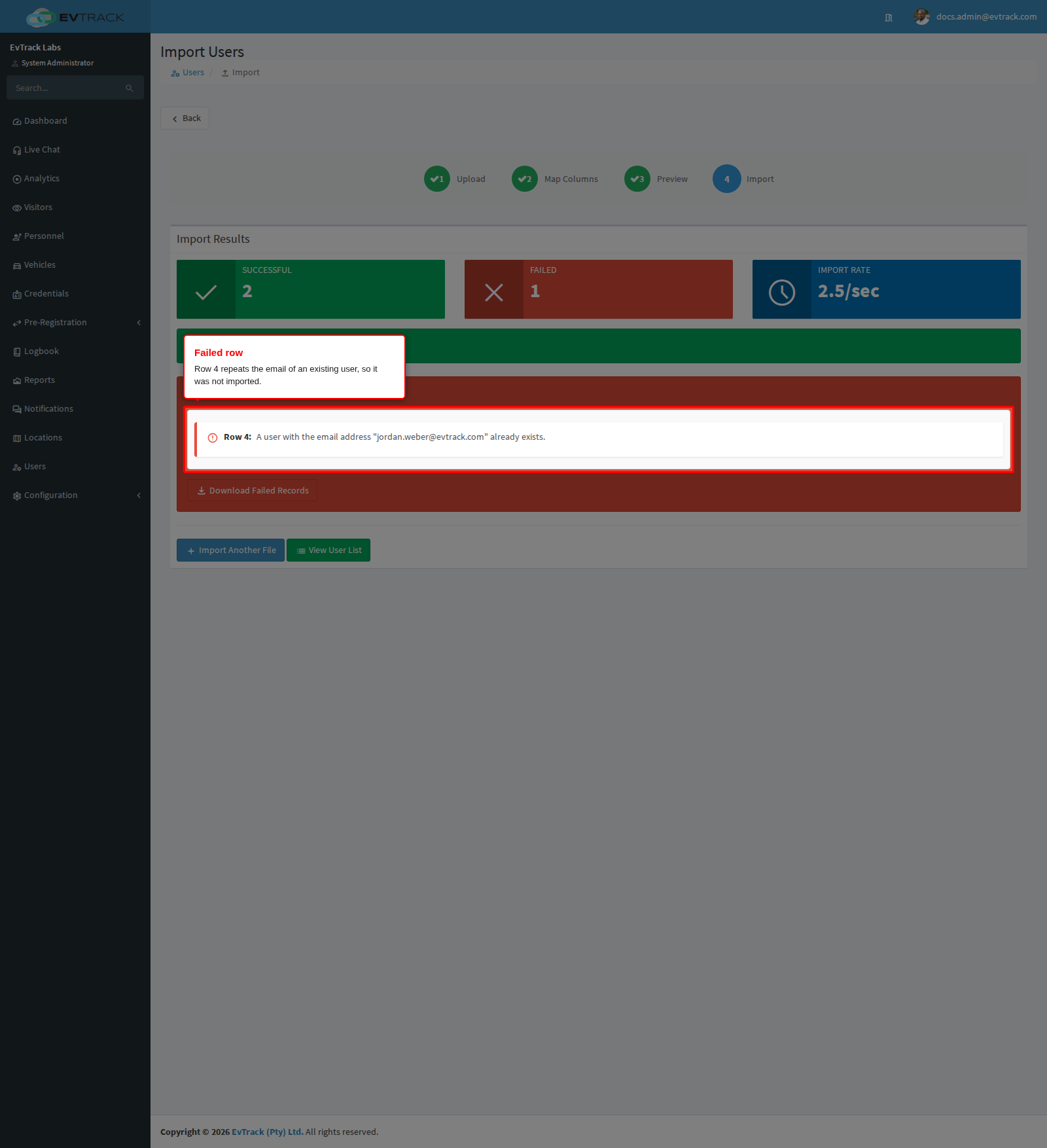Click the Visitors eye icon in sidebar
Screen dimensions: 1047x1148
point(17,208)
